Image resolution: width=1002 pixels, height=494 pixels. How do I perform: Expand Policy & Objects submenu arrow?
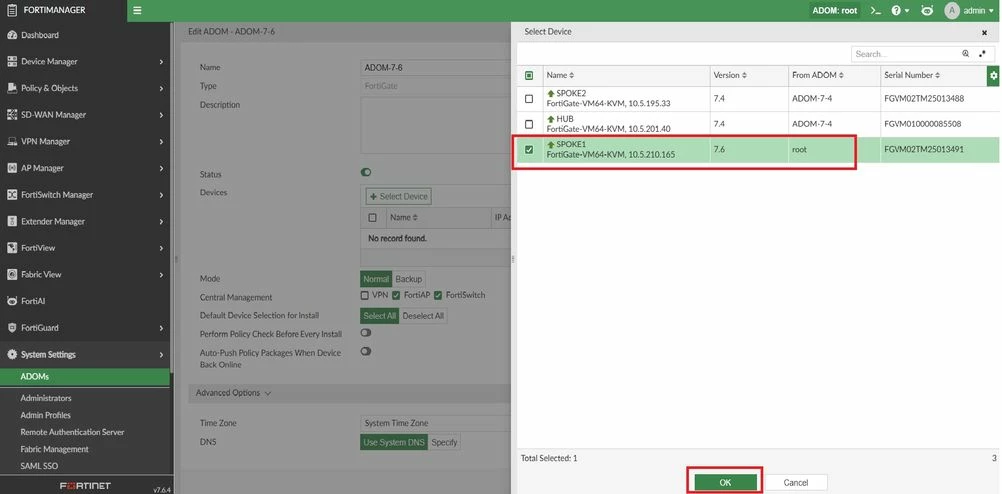pos(161,88)
